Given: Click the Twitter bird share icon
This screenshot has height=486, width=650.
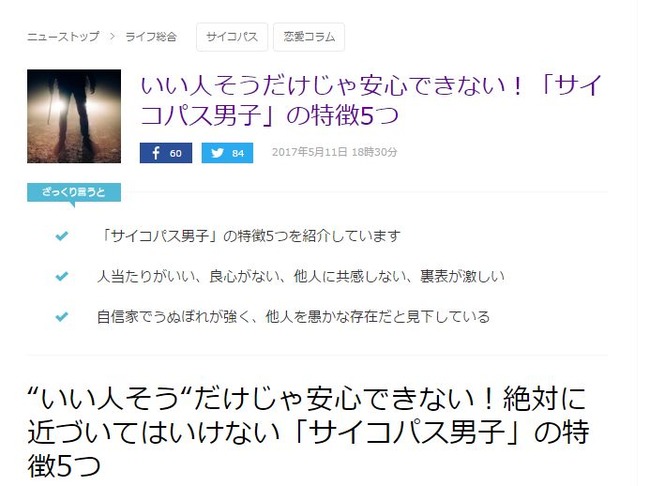Looking at the screenshot, I should point(217,153).
